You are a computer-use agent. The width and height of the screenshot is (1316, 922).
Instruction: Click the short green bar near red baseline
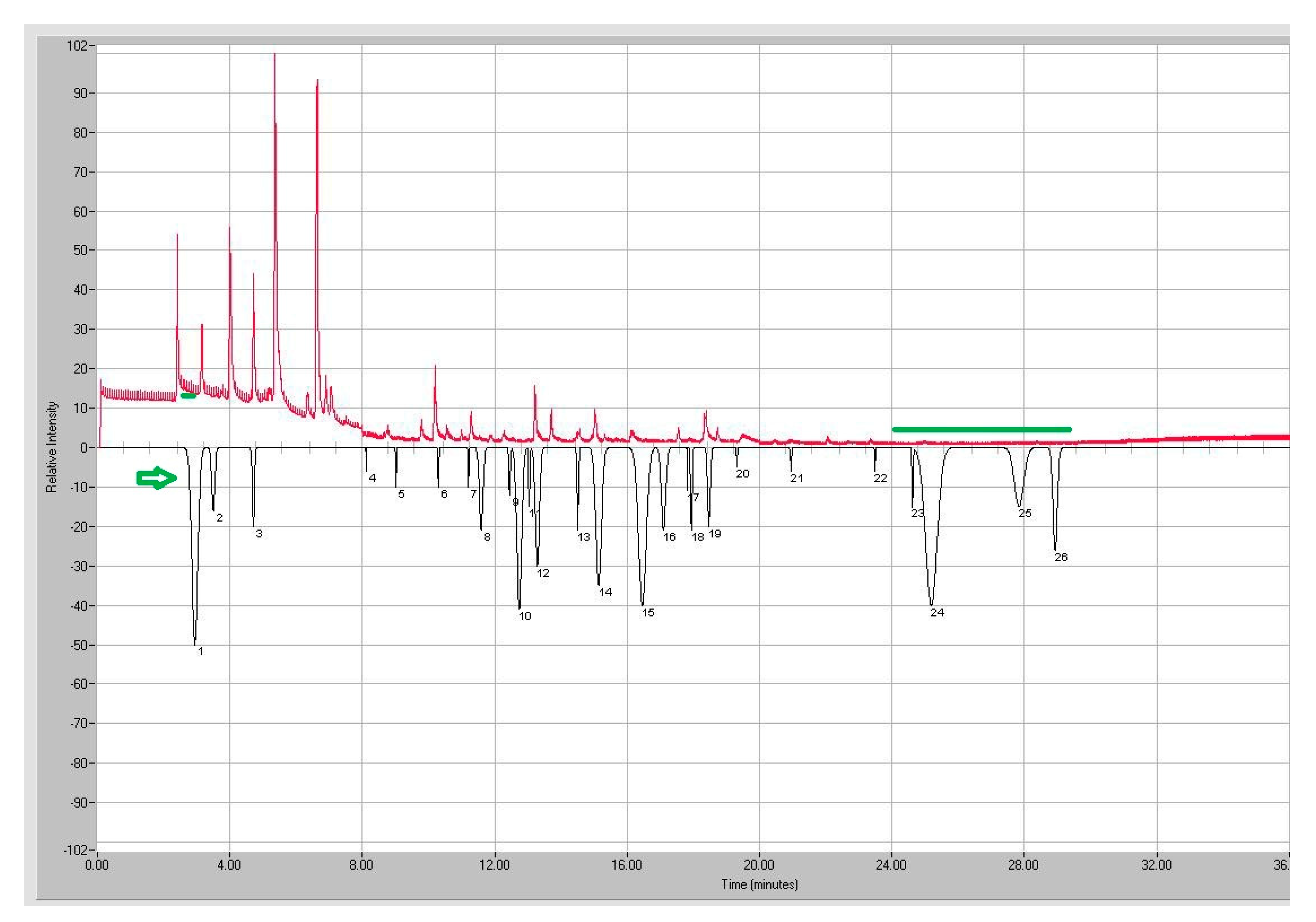pyautogui.click(x=188, y=395)
